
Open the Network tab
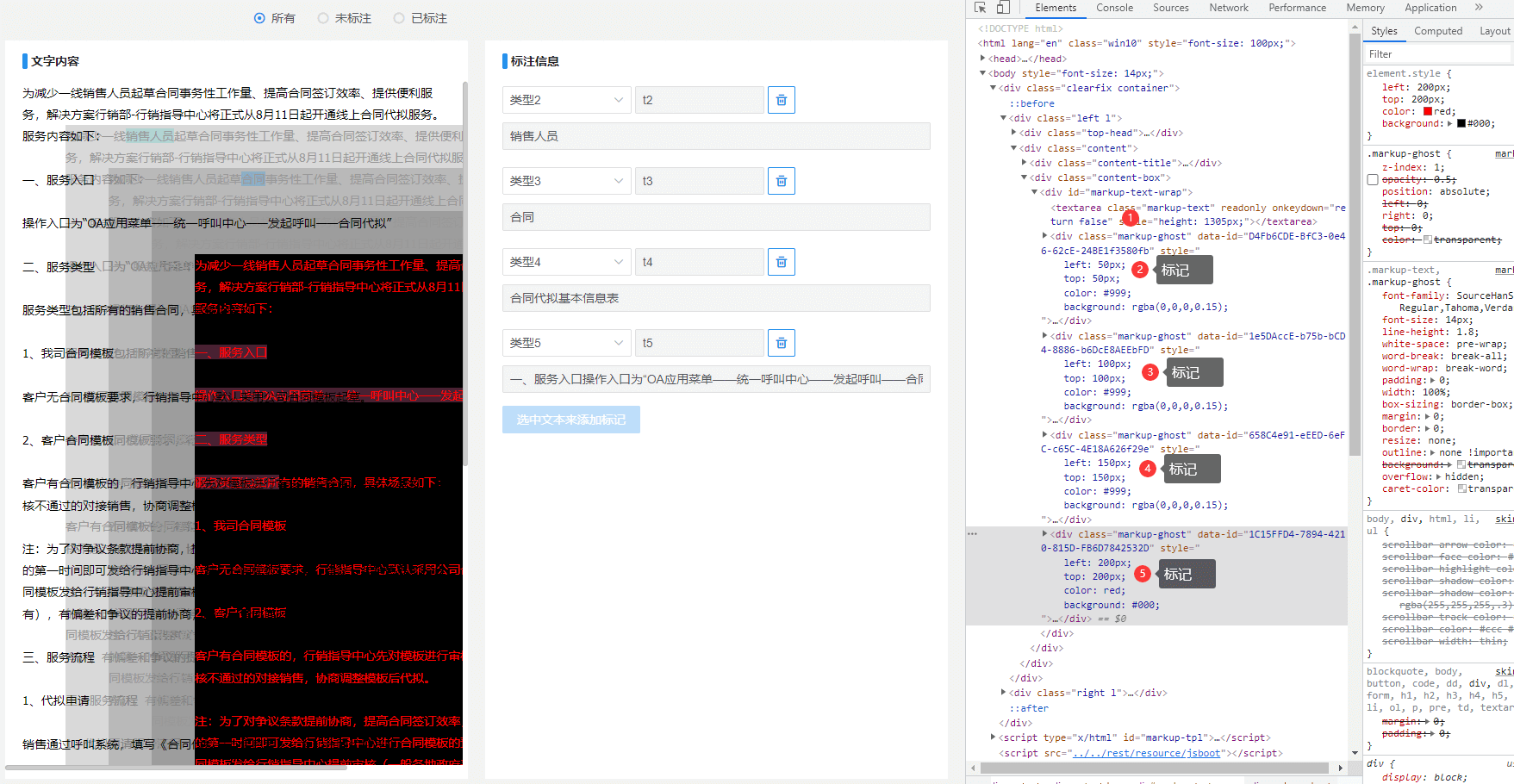(1229, 8)
